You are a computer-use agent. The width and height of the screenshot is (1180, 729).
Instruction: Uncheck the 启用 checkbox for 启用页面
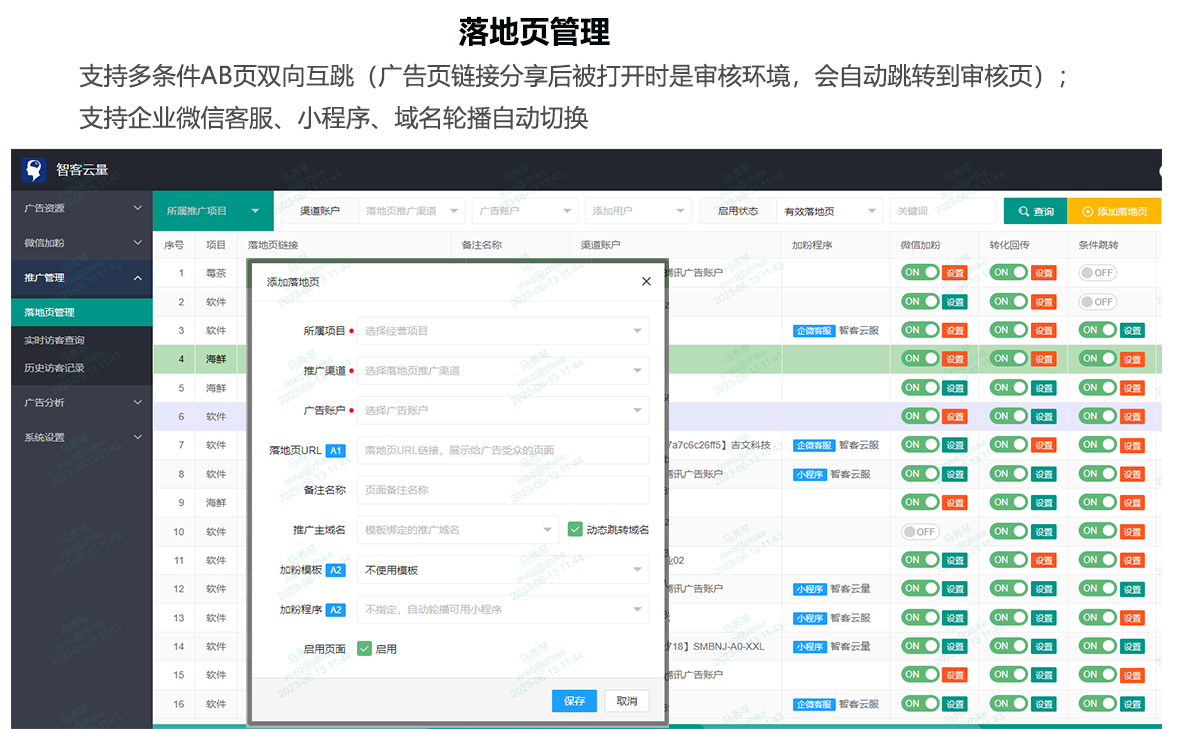tap(364, 649)
